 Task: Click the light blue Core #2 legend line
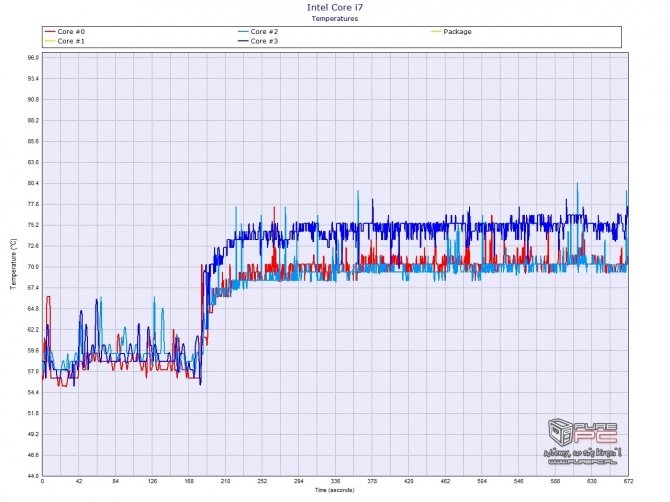(244, 32)
